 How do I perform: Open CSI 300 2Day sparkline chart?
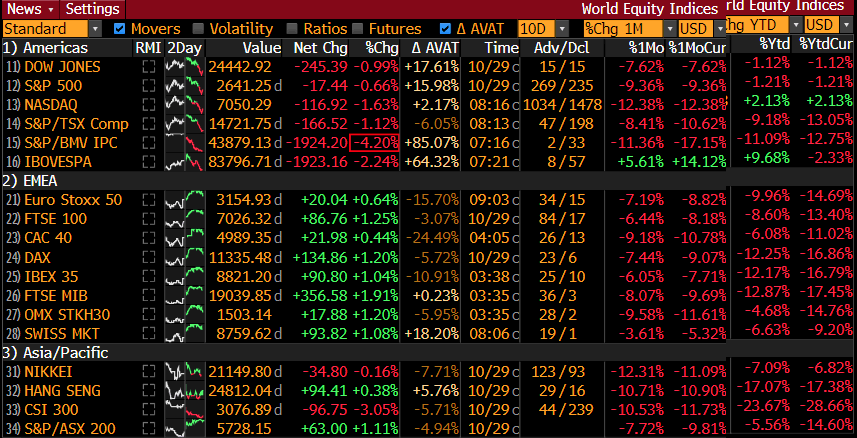click(x=185, y=410)
